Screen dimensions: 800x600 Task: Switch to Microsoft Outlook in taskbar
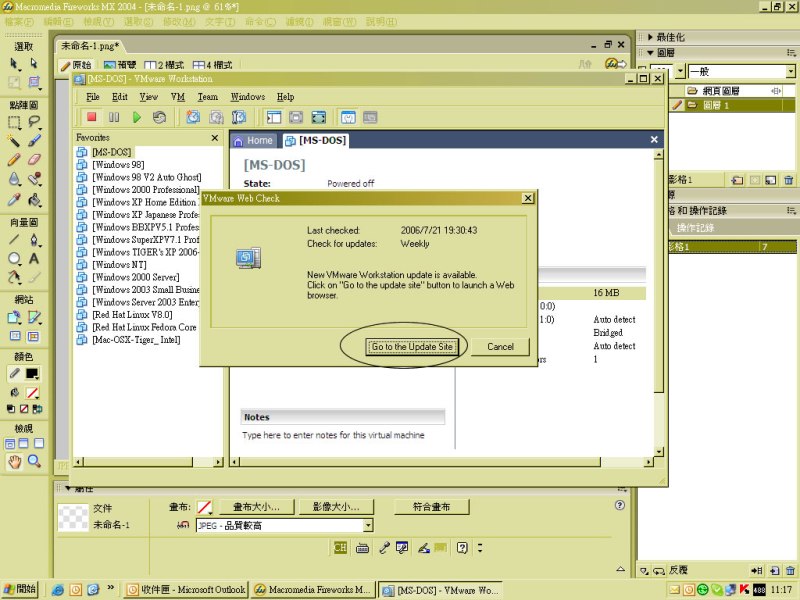[186, 590]
